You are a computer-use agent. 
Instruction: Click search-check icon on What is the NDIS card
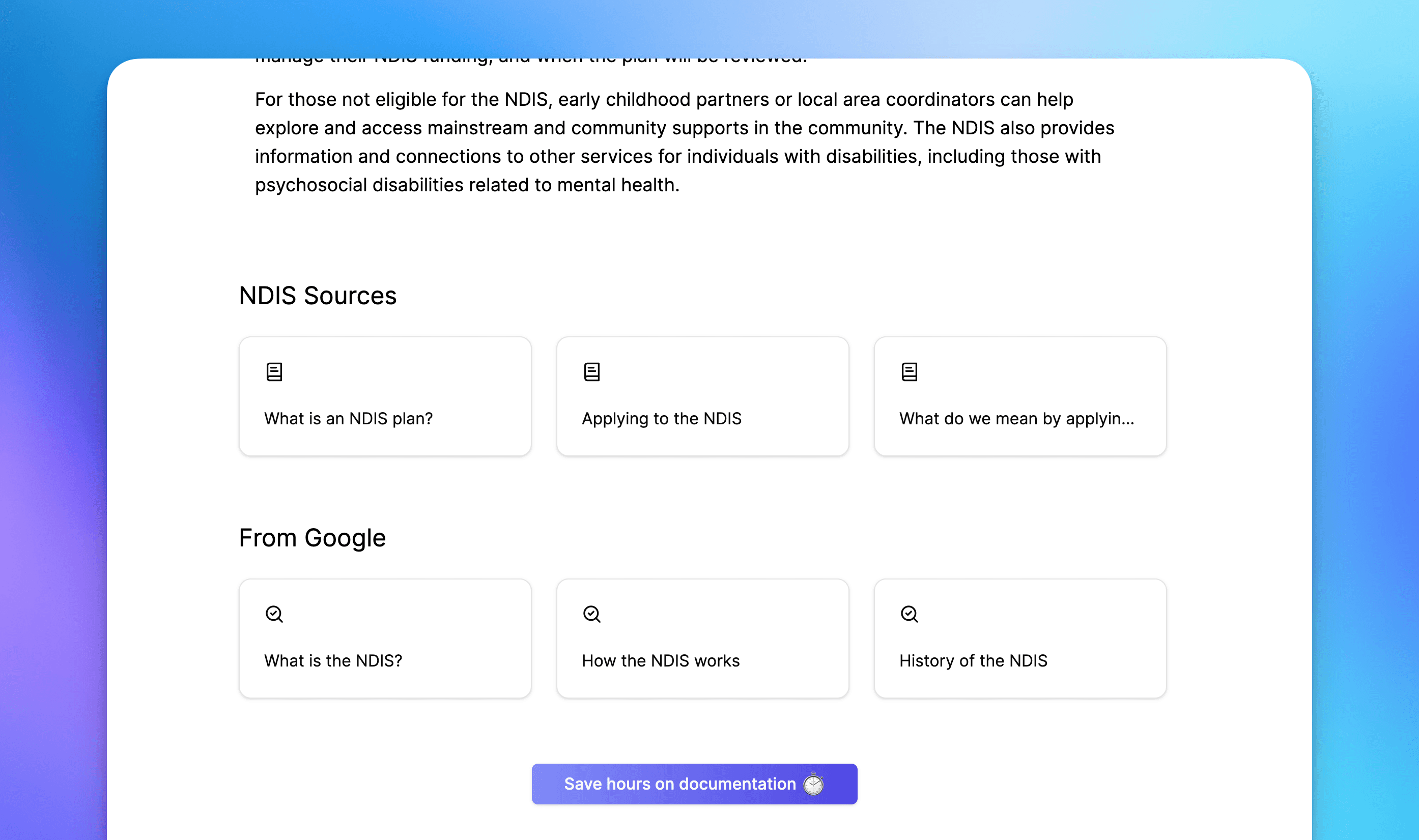pos(274,614)
